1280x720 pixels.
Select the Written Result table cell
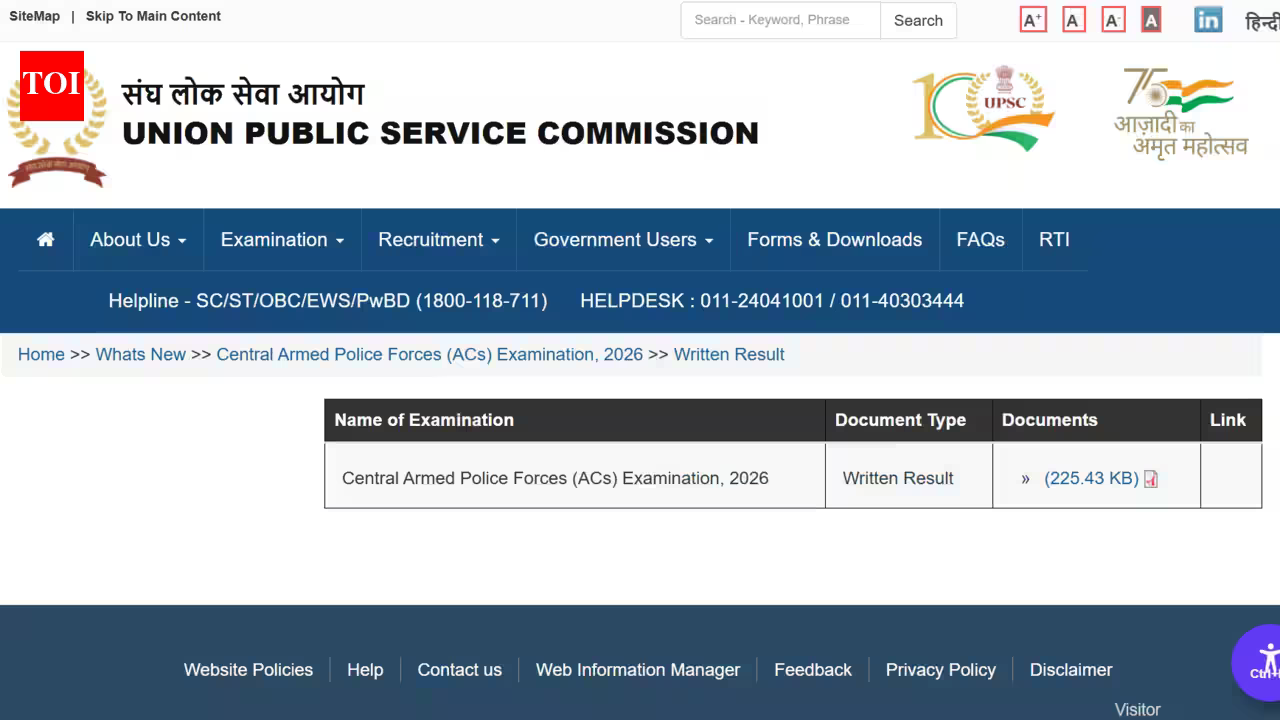click(x=909, y=477)
